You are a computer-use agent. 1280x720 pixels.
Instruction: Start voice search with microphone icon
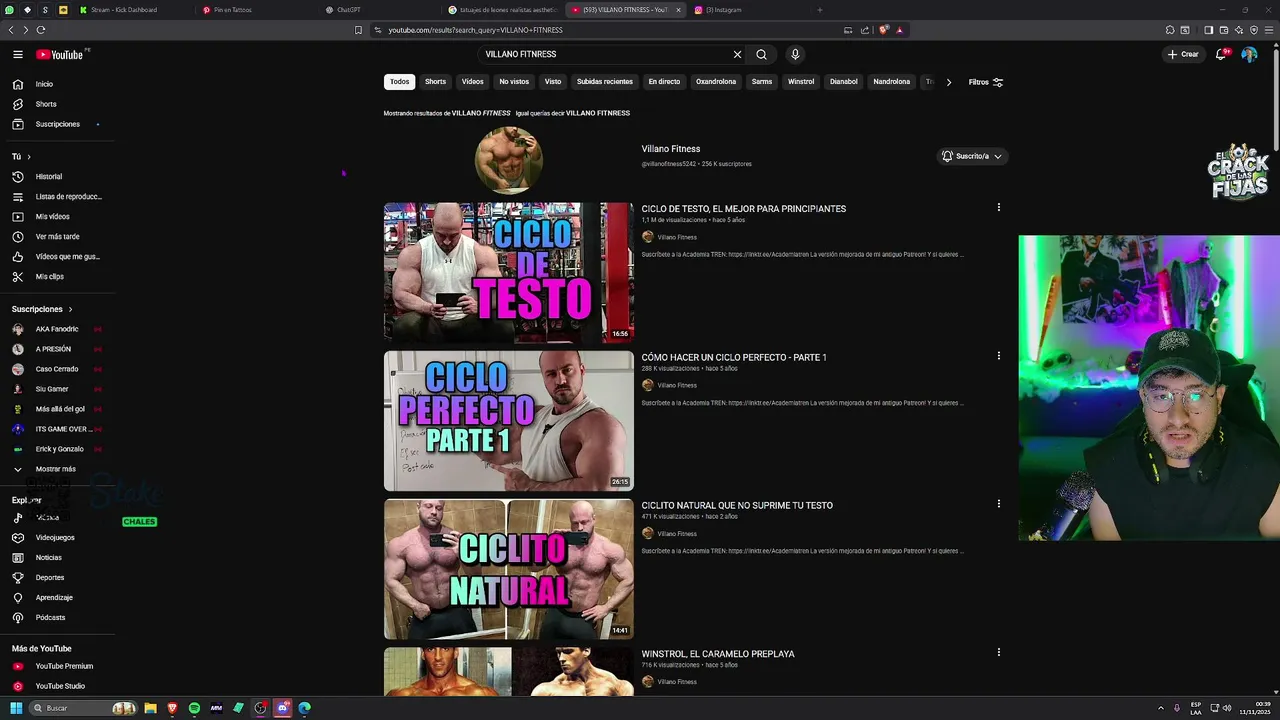click(795, 55)
